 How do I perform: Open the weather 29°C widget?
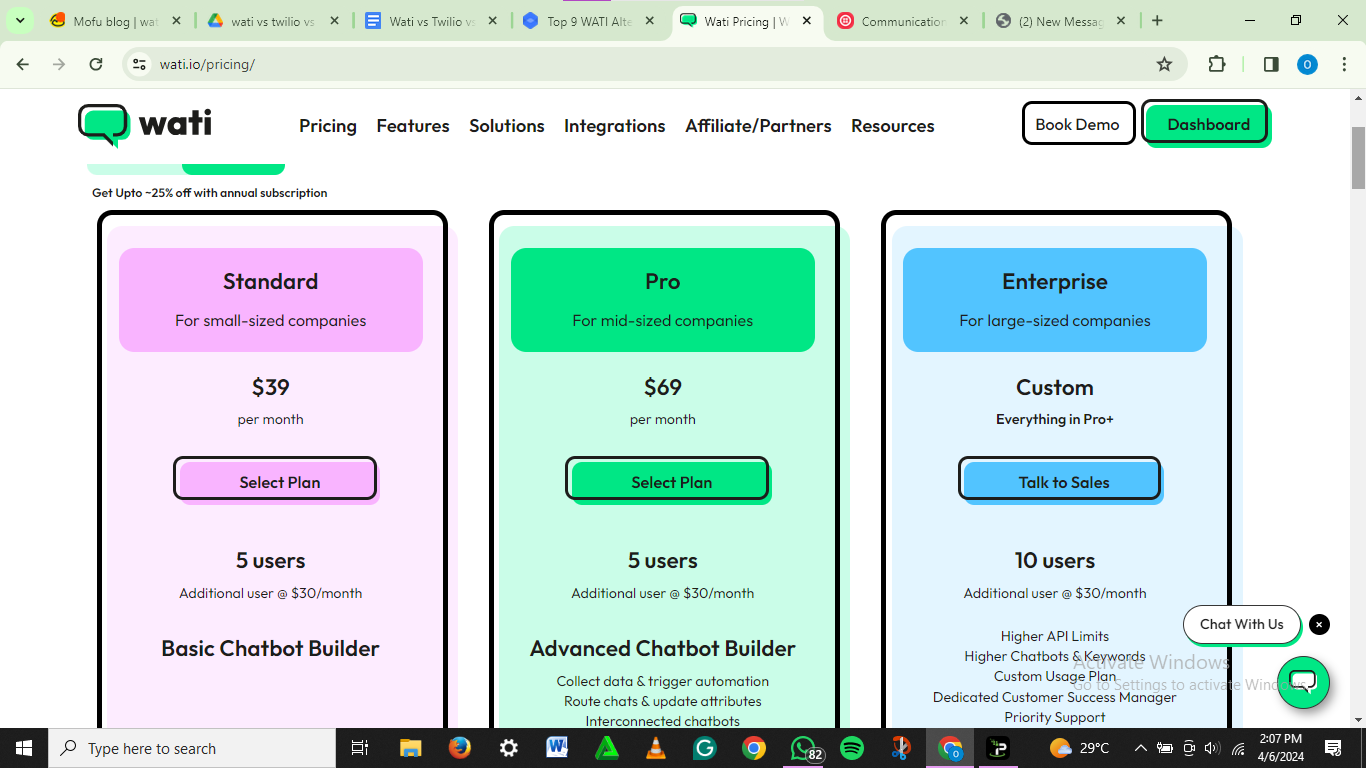coord(1079,748)
